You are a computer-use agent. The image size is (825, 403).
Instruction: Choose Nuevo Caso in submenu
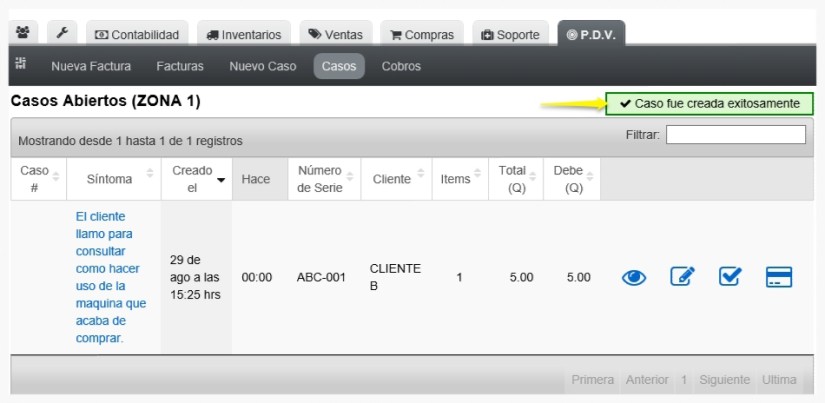tap(263, 66)
